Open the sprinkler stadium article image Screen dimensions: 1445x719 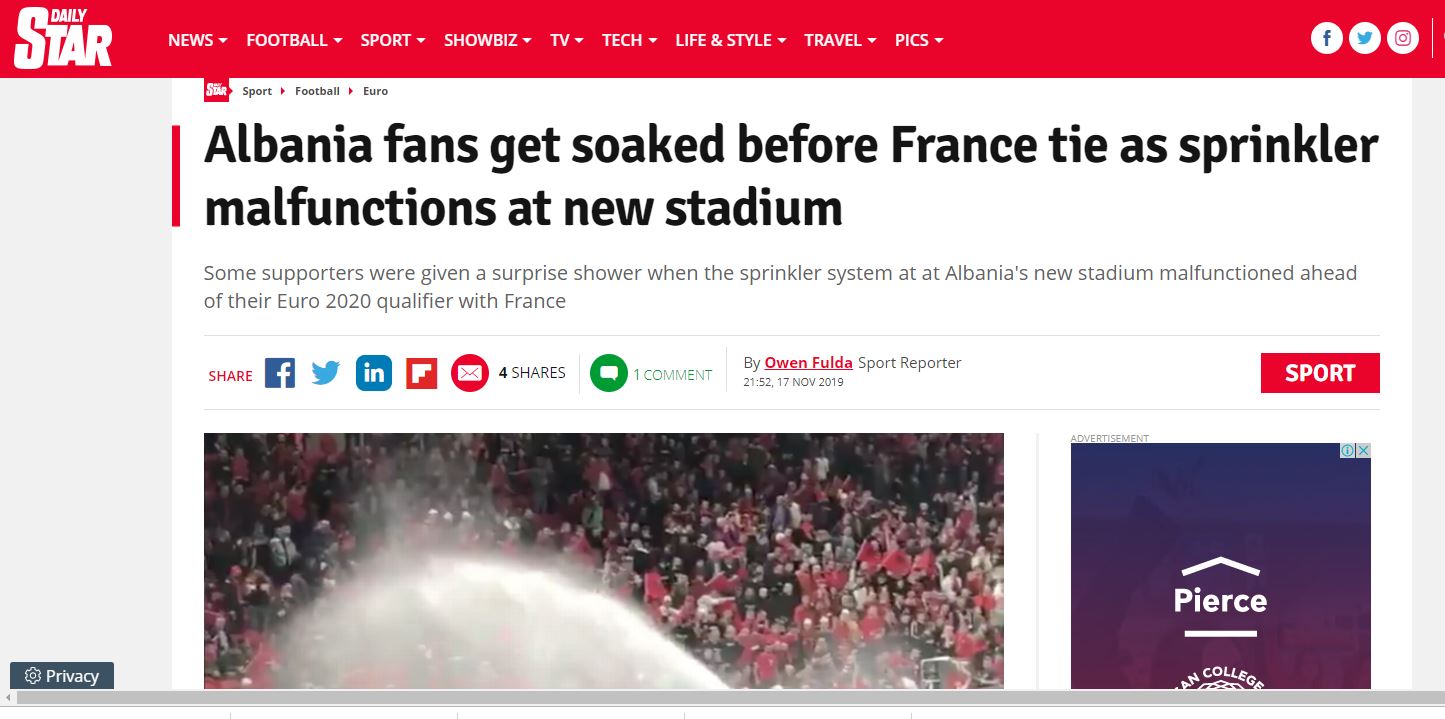(603, 560)
